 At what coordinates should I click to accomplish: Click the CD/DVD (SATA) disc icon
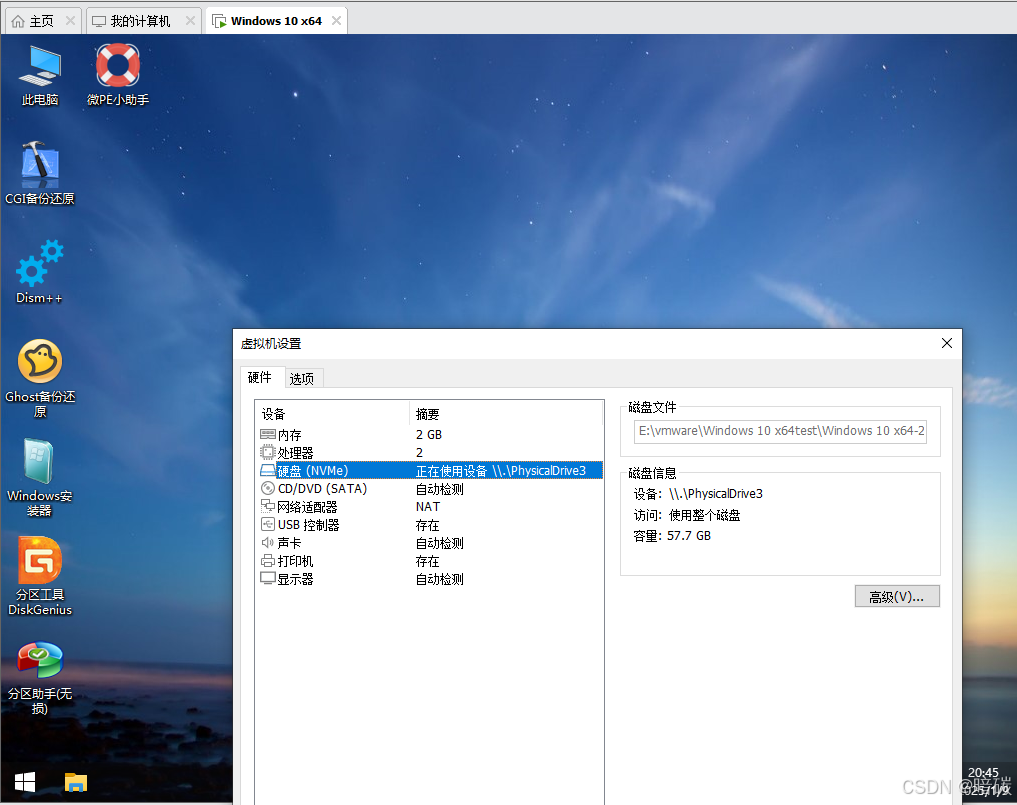pos(268,488)
